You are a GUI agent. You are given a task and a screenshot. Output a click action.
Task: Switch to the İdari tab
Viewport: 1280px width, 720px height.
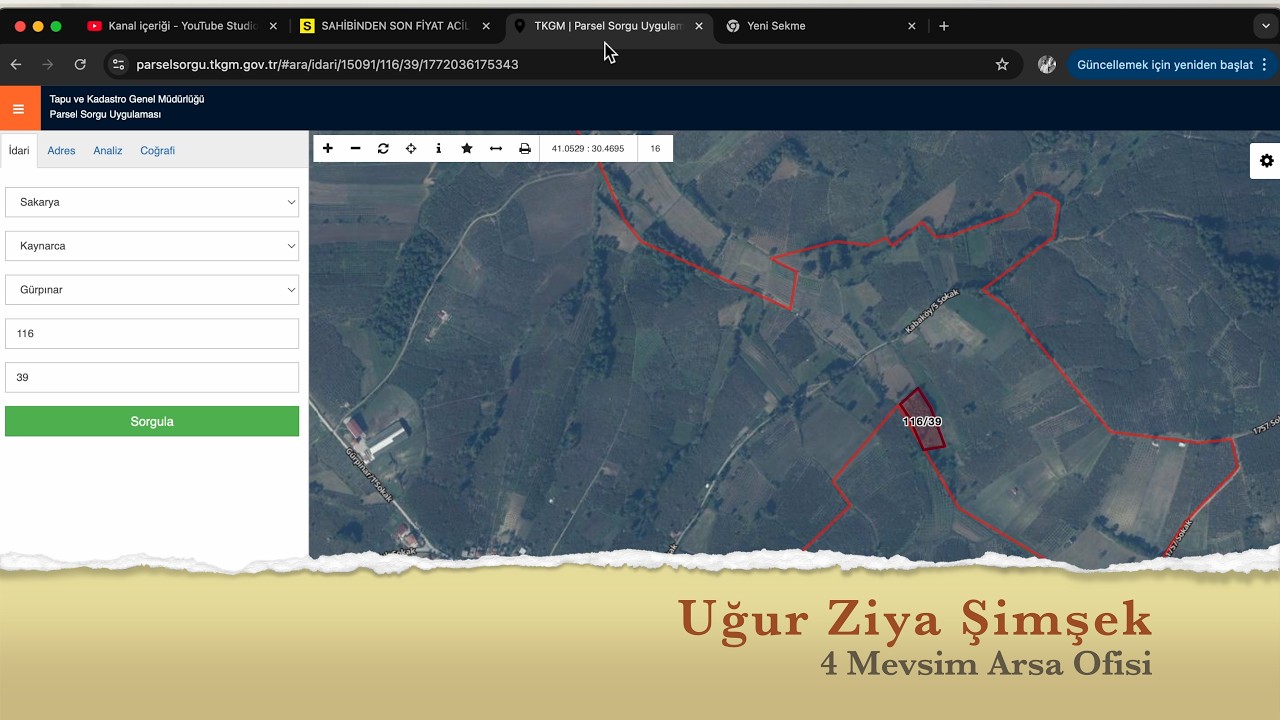(19, 150)
